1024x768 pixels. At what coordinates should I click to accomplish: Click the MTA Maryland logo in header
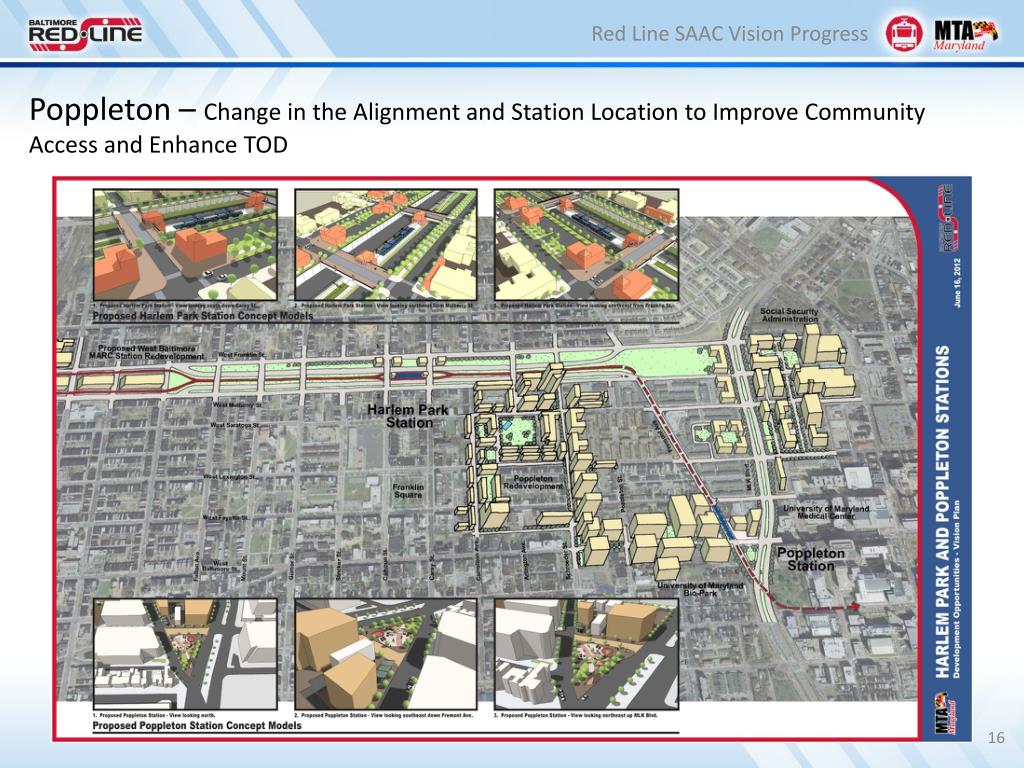pos(965,35)
